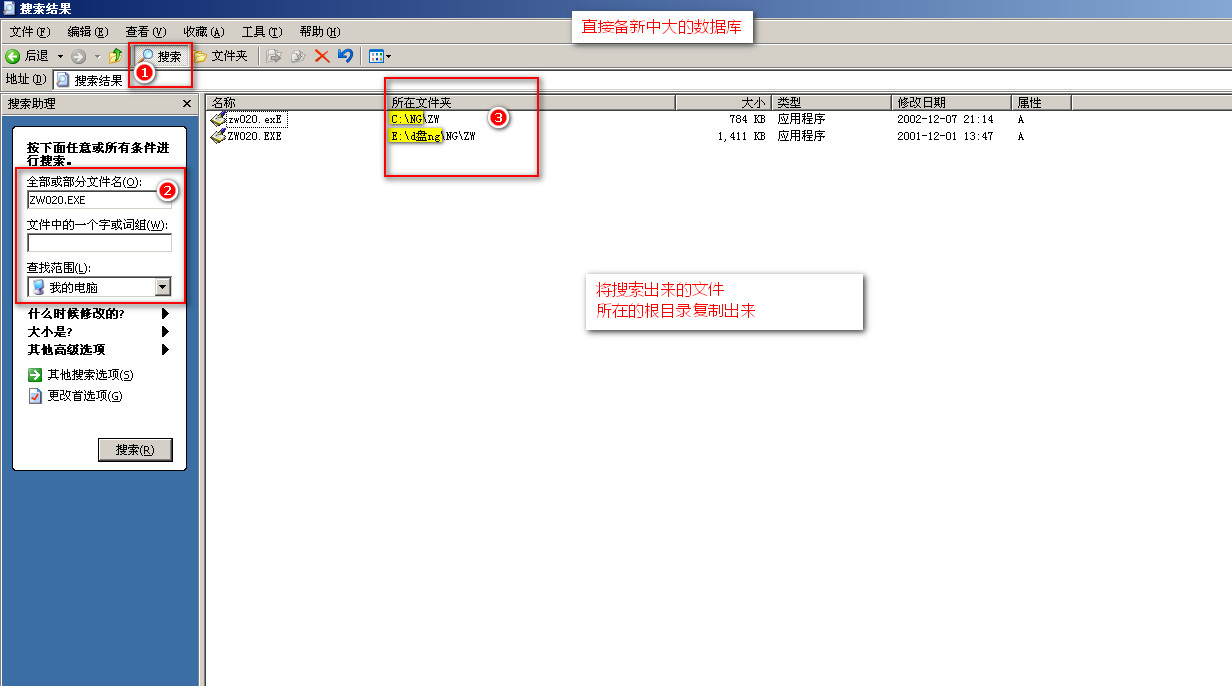The image size is (1232, 686).
Task: Click the file name field containing ZW020.EXE
Action: [x=99, y=200]
